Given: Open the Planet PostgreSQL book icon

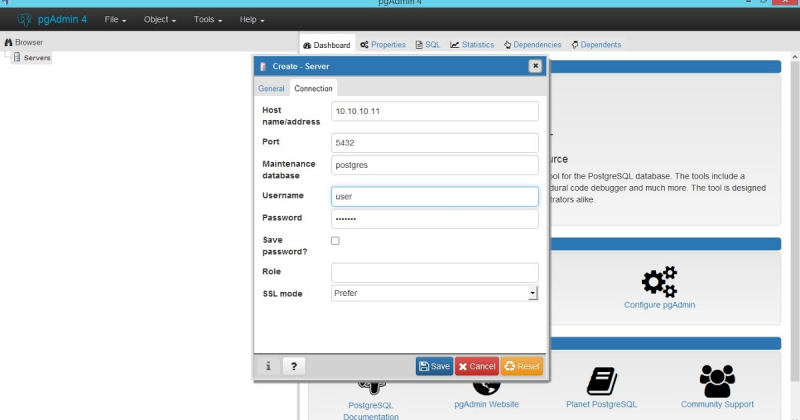Looking at the screenshot, I should pos(600,381).
